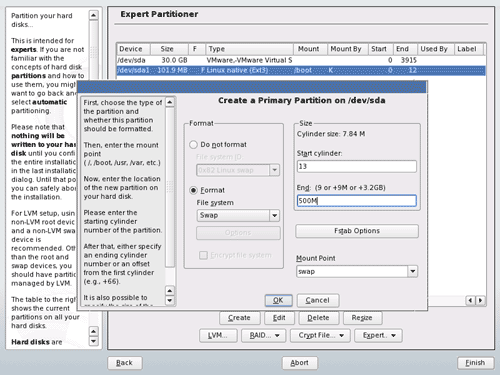The image size is (500, 375).
Task: Select the Format radio button
Action: [x=193, y=190]
